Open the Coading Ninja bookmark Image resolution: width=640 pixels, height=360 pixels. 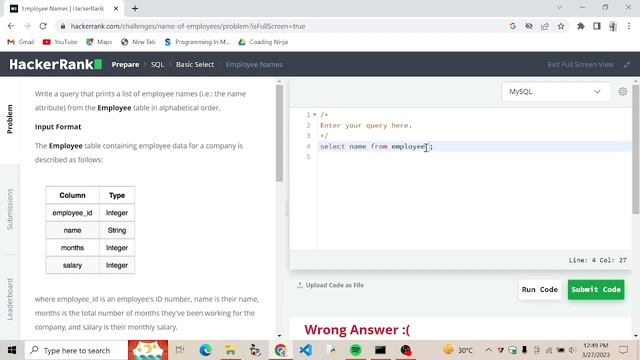[x=263, y=42]
